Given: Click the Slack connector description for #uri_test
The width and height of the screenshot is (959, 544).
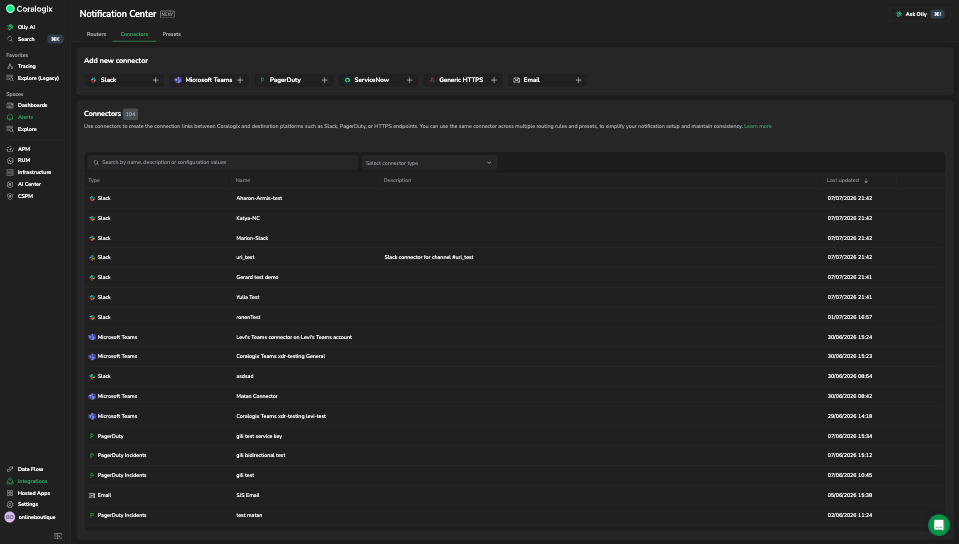Looking at the screenshot, I should (x=429, y=258).
